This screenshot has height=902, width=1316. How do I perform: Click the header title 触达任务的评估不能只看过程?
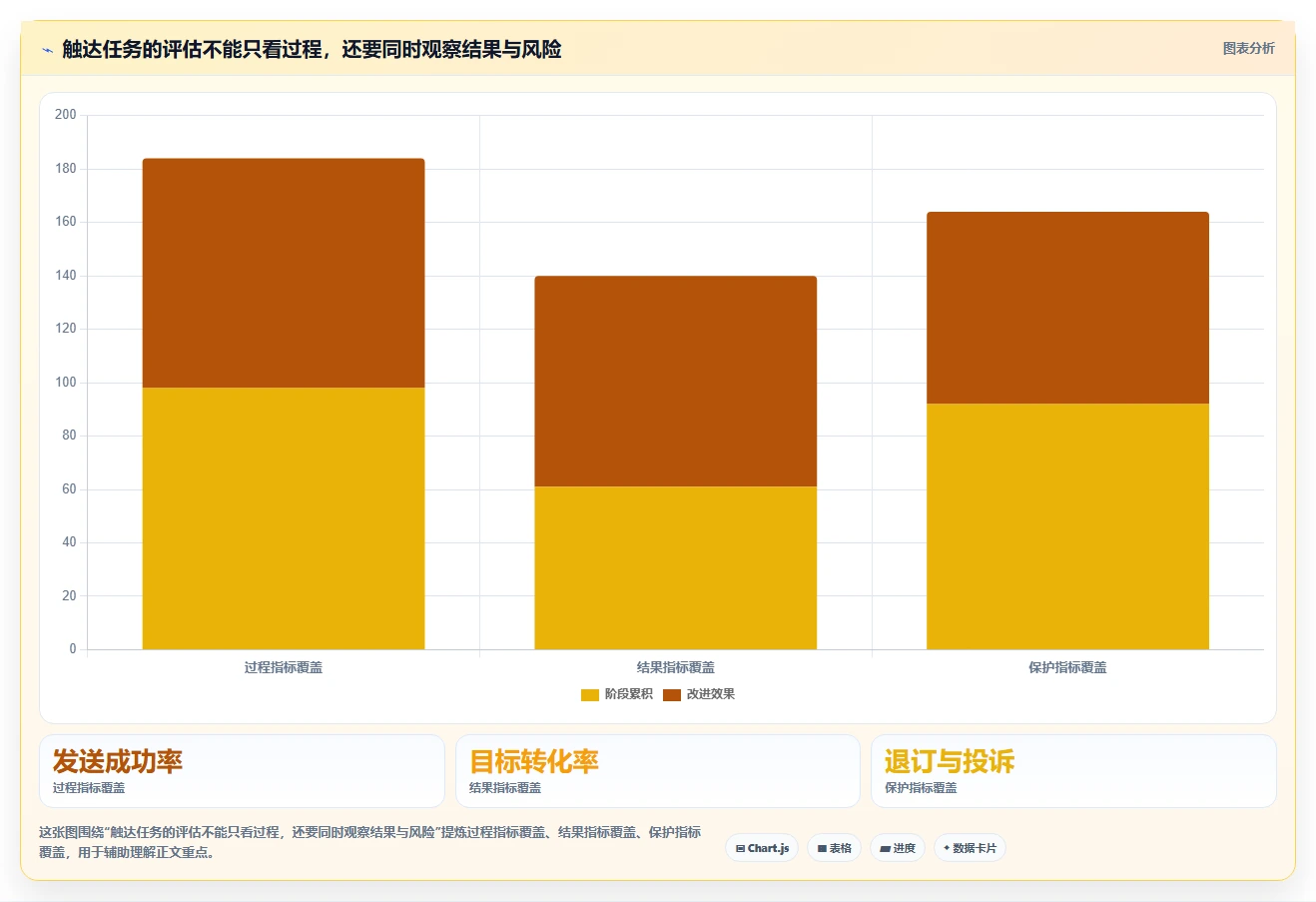pos(312,49)
